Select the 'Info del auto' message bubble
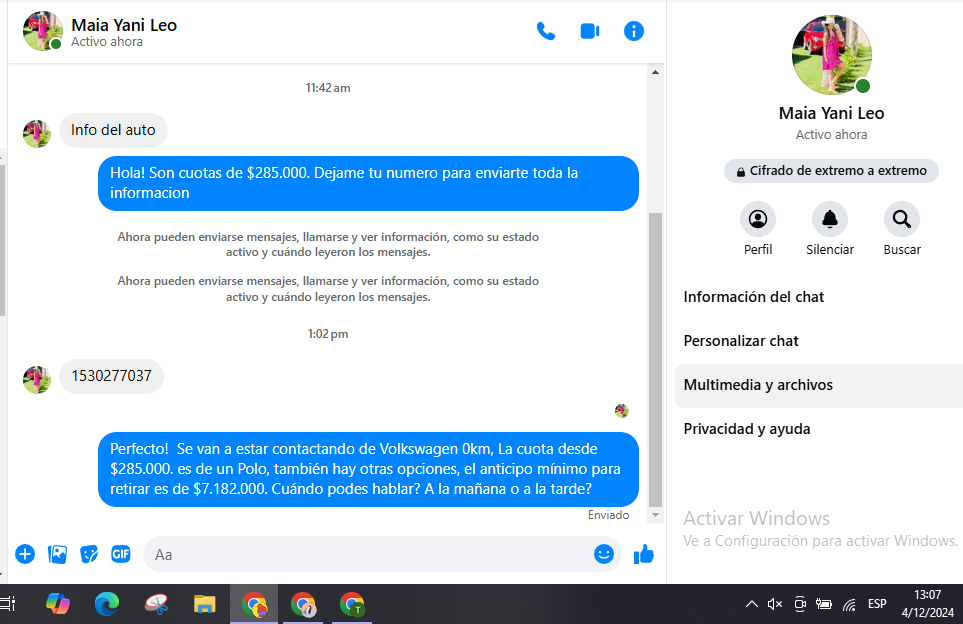The width and height of the screenshot is (963, 624). [114, 130]
